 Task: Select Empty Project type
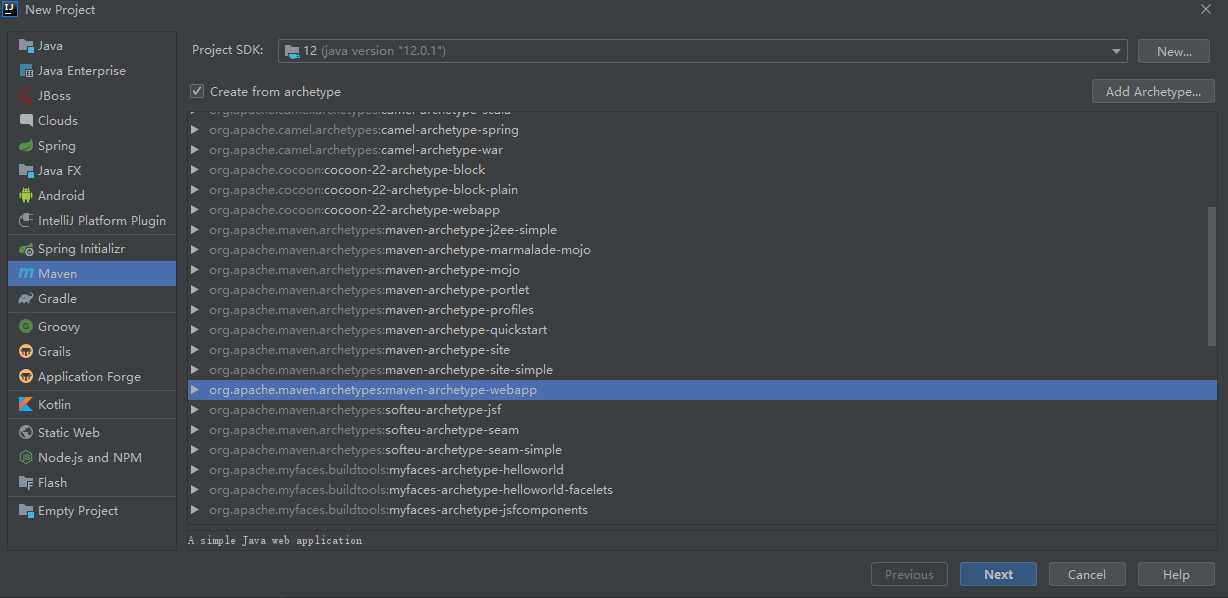point(92,511)
